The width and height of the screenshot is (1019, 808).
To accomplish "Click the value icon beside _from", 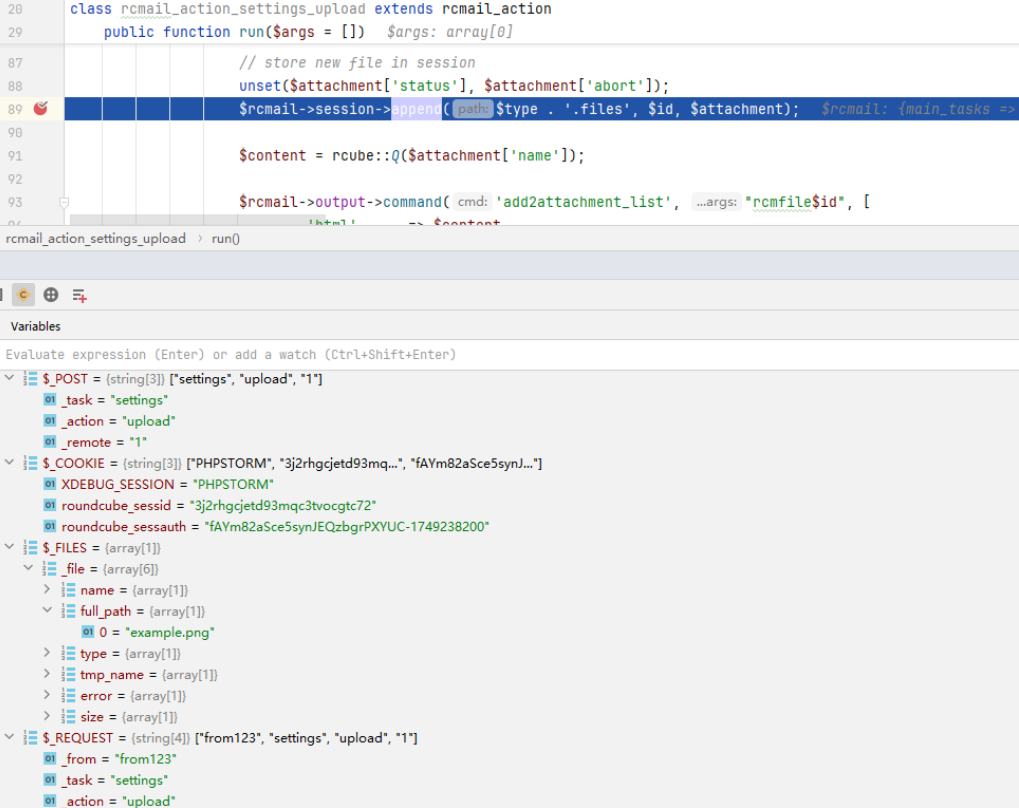I will tap(50, 759).
